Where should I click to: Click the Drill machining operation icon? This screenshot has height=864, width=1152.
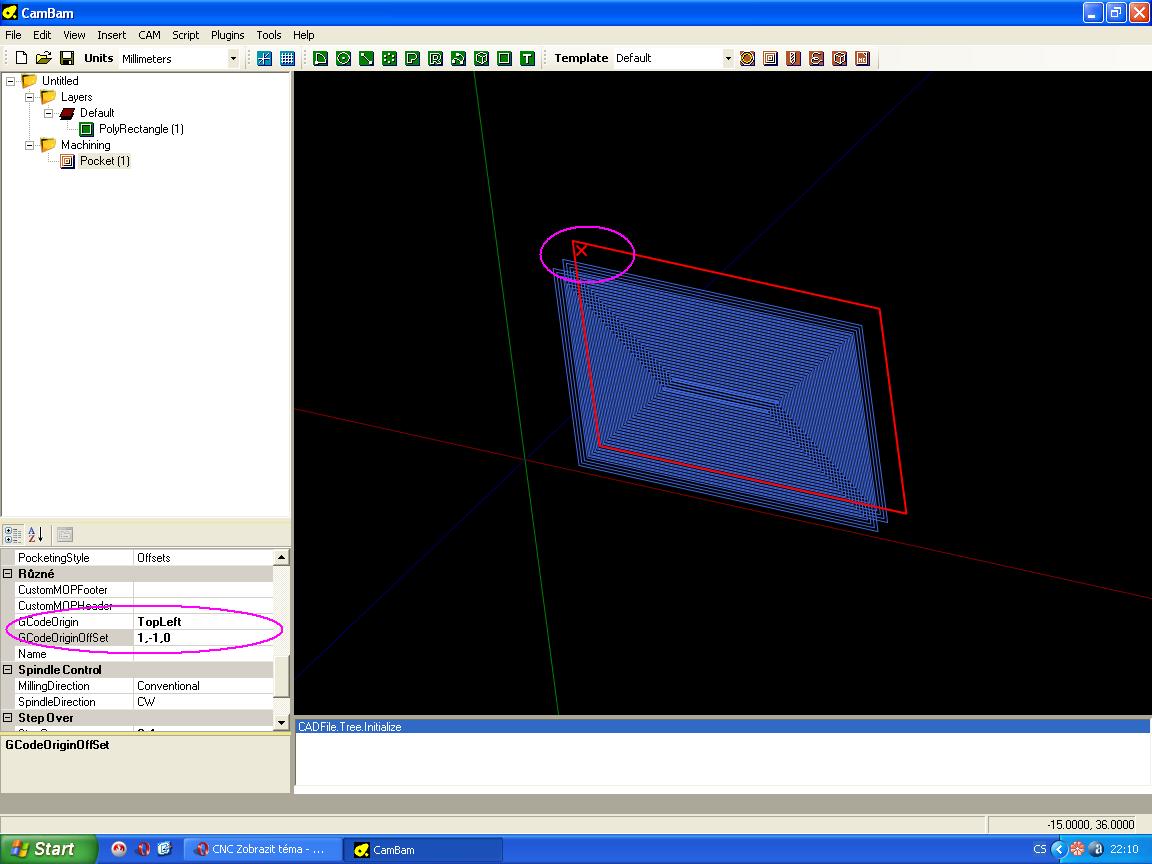pyautogui.click(x=793, y=58)
